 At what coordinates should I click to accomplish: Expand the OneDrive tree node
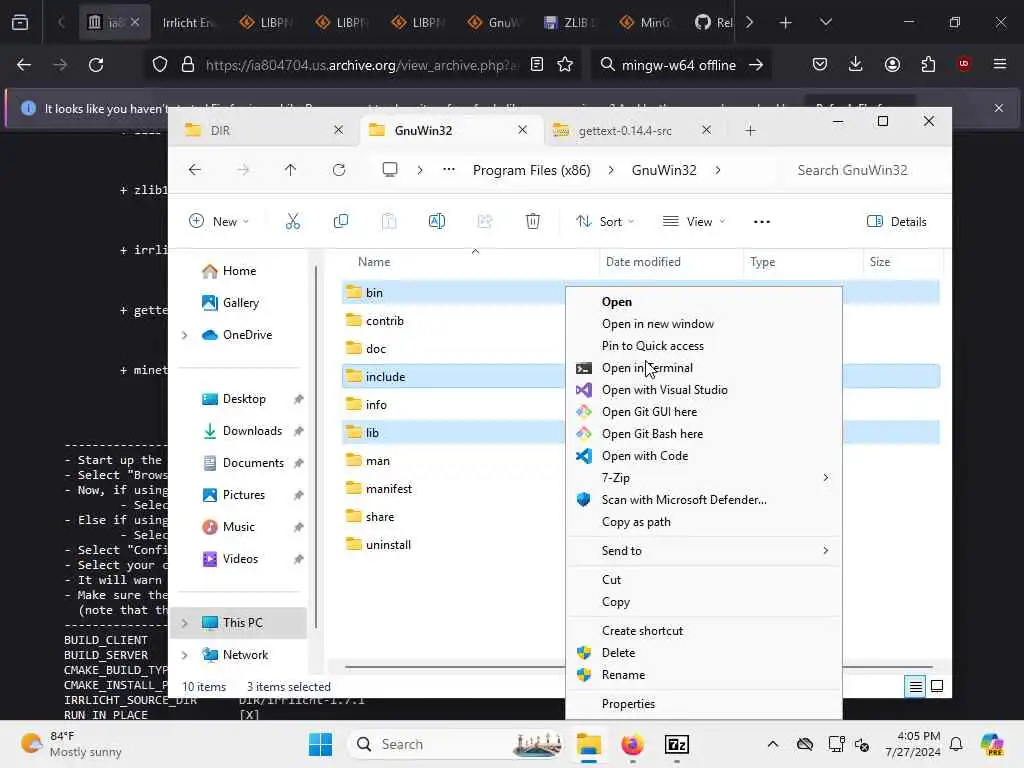point(184,335)
